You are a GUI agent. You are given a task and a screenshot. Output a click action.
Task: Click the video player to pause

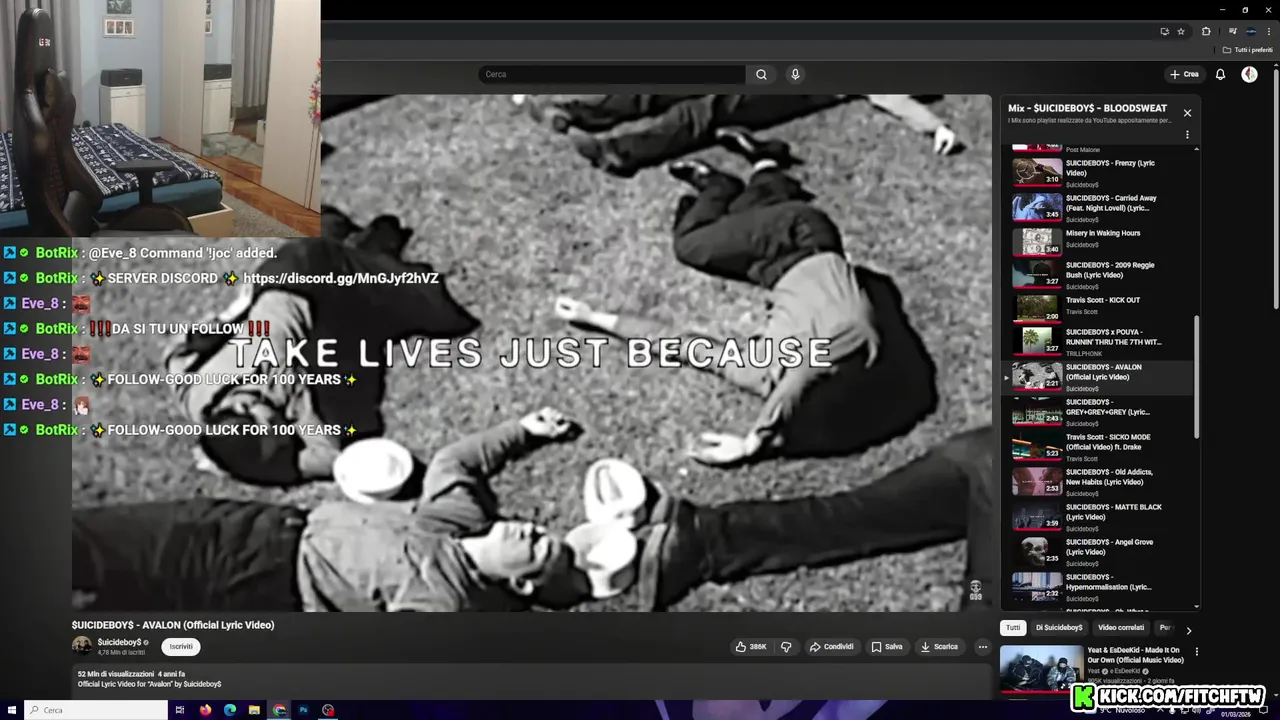click(x=531, y=353)
